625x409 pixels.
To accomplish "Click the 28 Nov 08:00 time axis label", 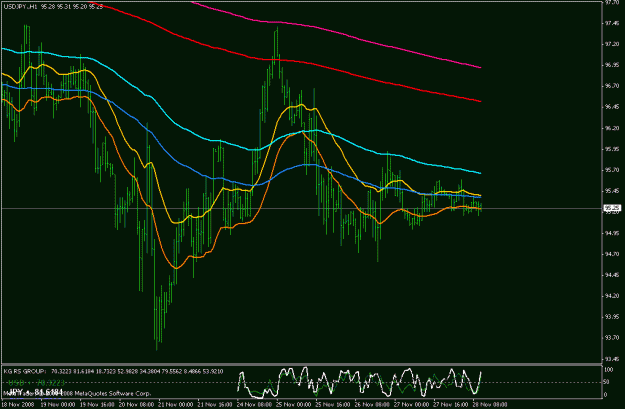I will (x=490, y=404).
